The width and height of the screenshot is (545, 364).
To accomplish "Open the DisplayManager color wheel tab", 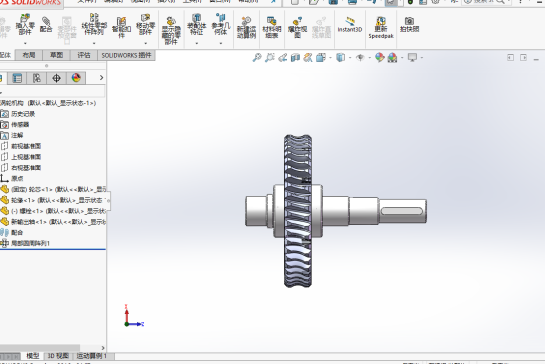I will click(x=76, y=78).
